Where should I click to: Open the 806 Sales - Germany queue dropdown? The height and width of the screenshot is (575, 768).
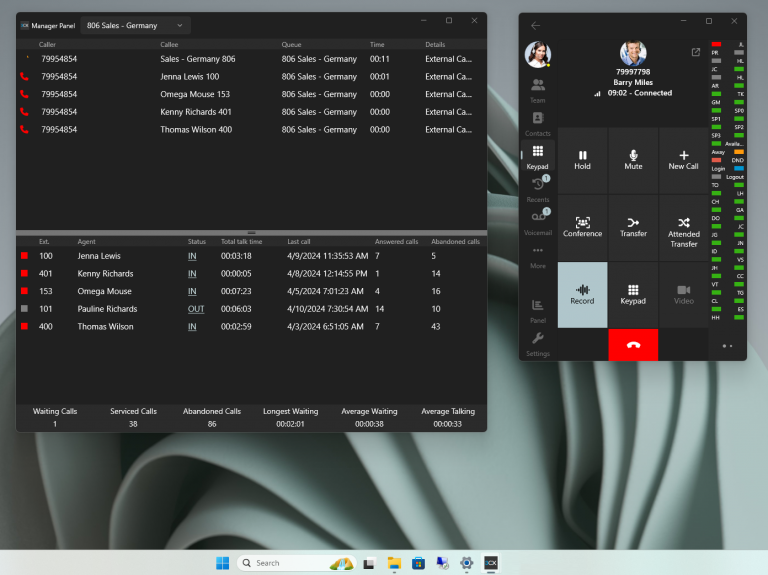pos(135,25)
